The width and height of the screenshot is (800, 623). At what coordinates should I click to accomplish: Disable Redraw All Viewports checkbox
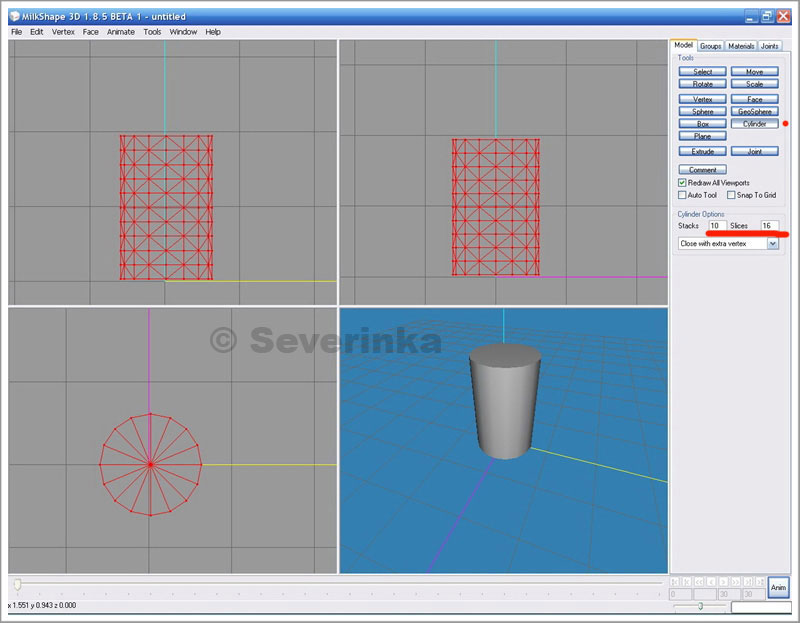click(x=682, y=183)
